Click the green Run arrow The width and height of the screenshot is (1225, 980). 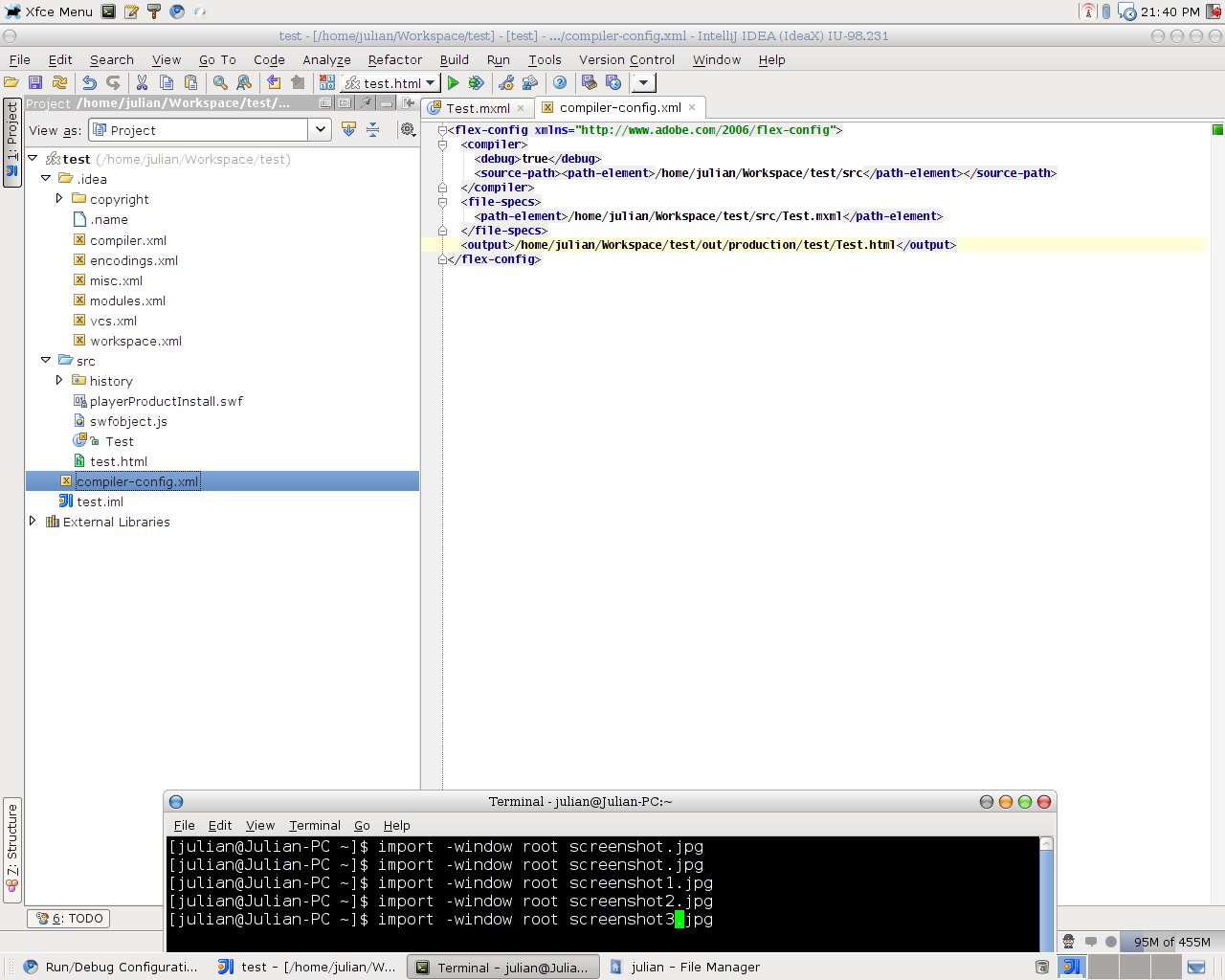[x=454, y=83]
